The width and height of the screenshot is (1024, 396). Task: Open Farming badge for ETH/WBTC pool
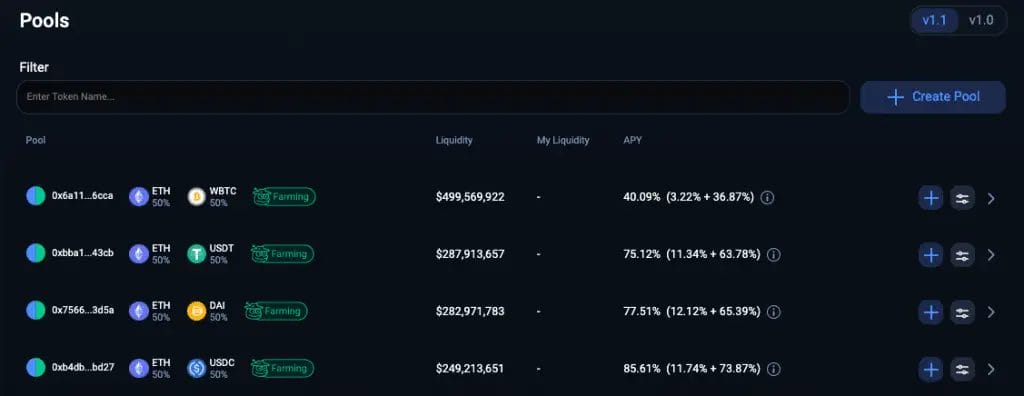[284, 197]
